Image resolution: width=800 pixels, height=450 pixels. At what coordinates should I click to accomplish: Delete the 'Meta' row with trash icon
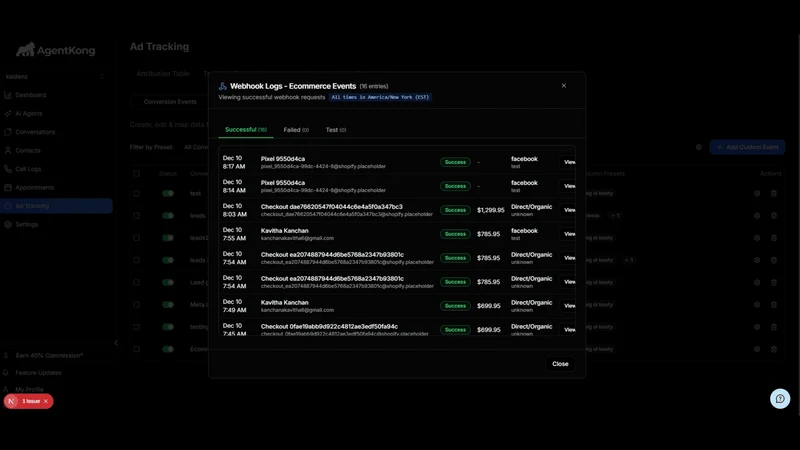774,305
